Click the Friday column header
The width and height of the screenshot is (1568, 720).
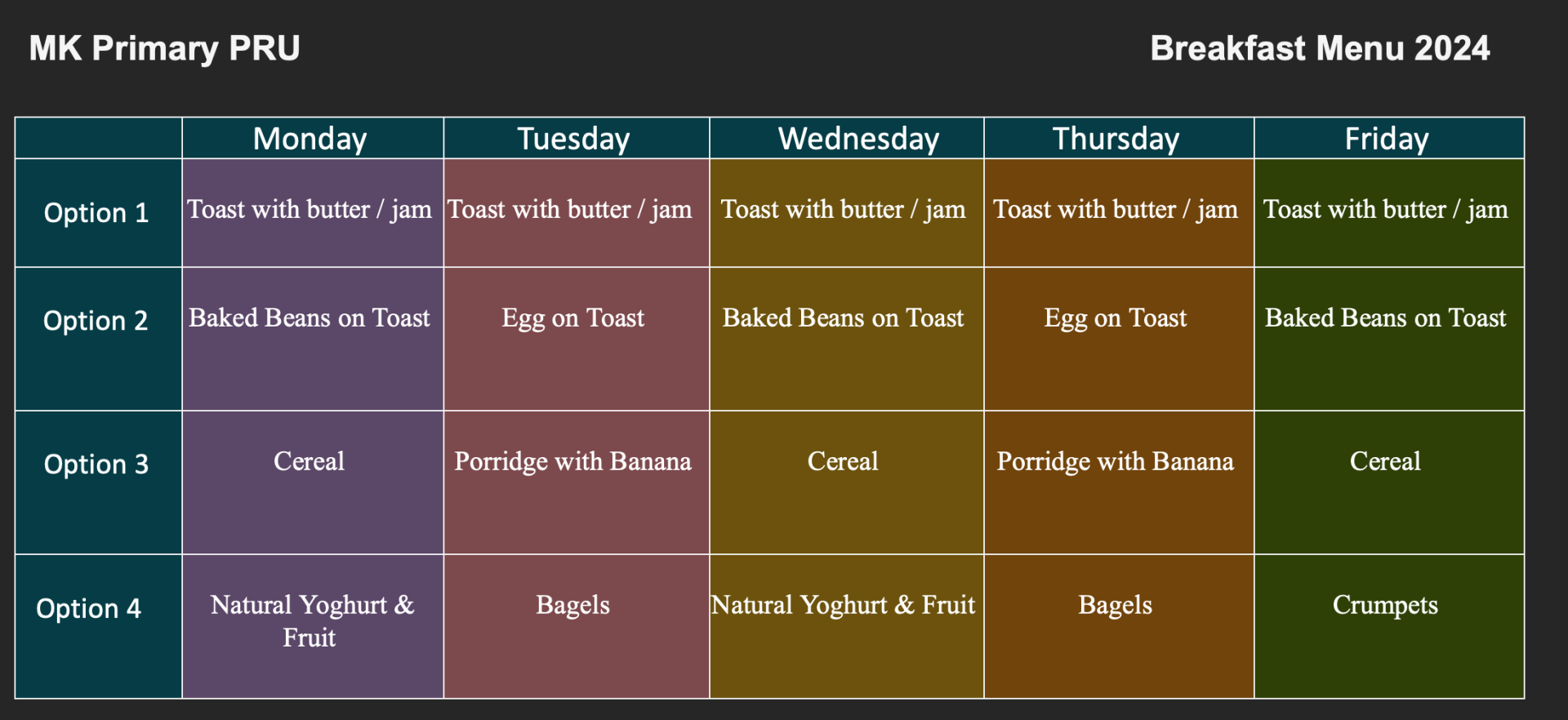point(1389,138)
